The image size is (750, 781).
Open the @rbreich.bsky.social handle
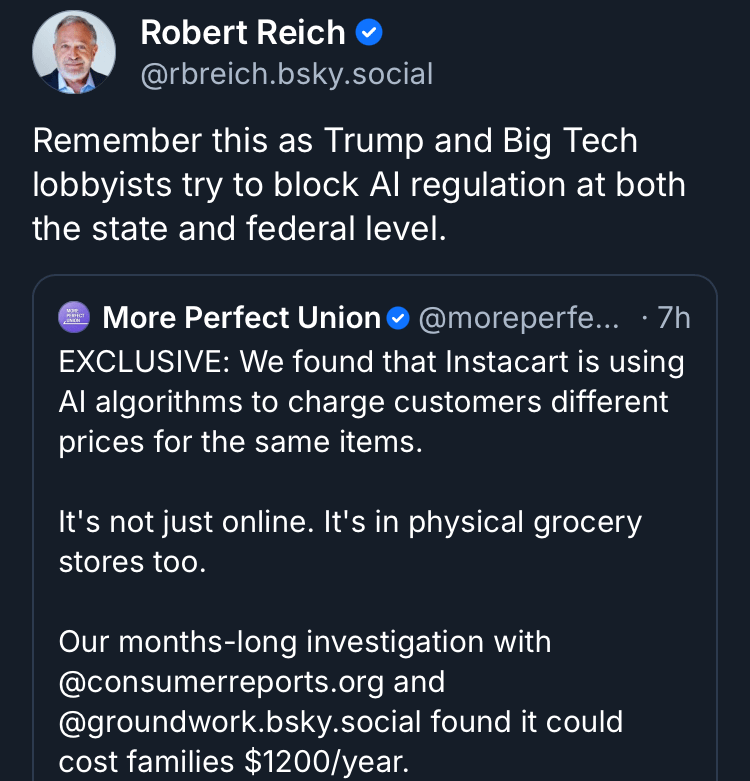[287, 74]
